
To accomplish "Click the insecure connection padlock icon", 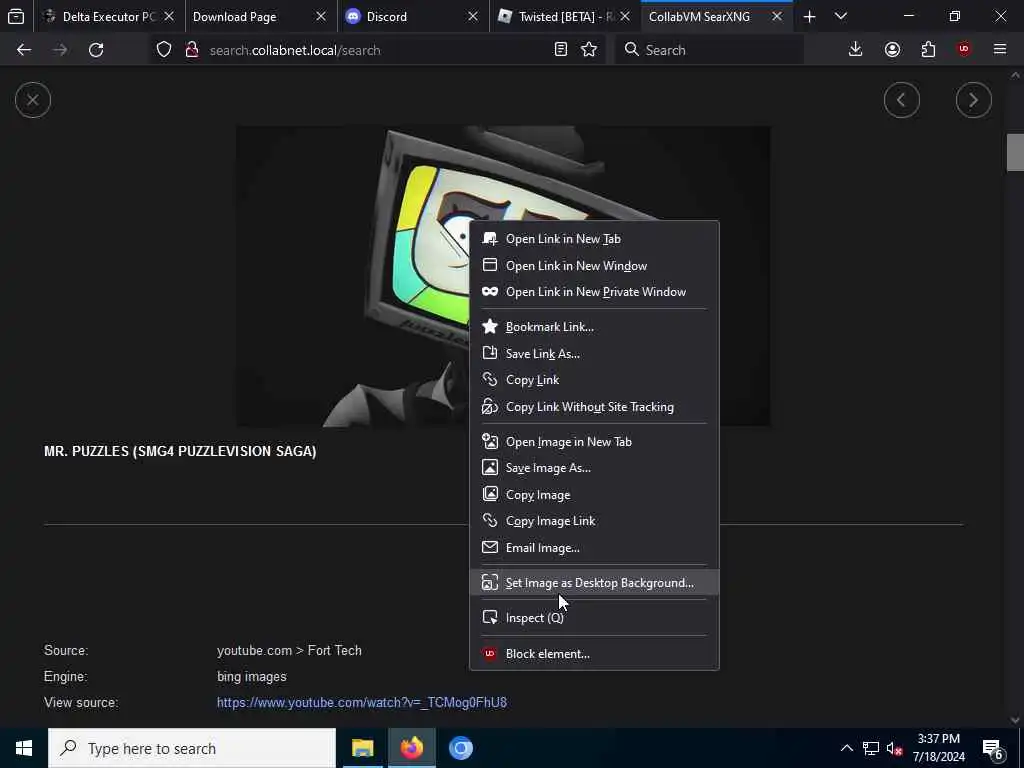I will (x=192, y=50).
